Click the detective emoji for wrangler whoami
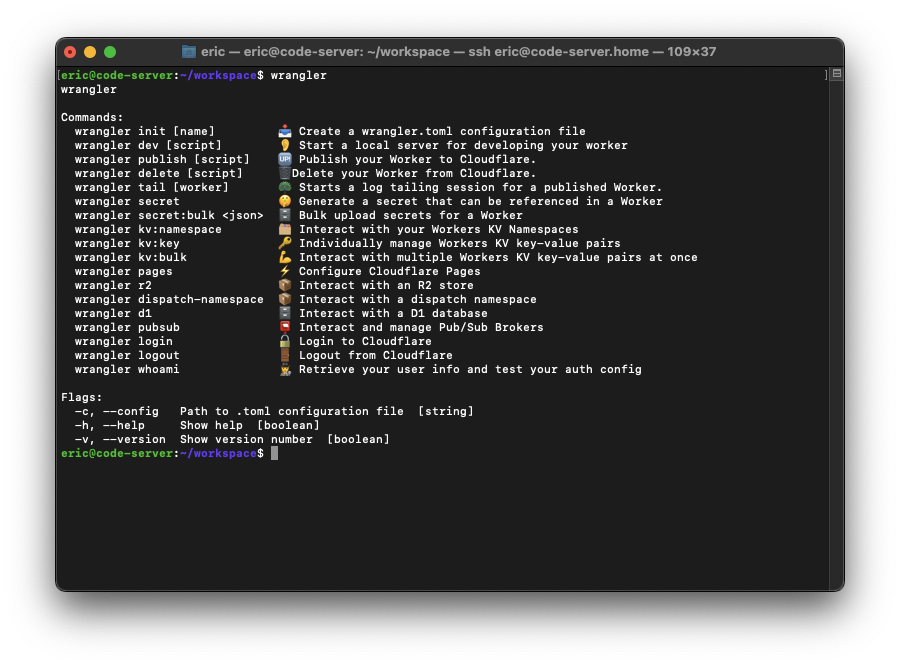 pyautogui.click(x=285, y=369)
